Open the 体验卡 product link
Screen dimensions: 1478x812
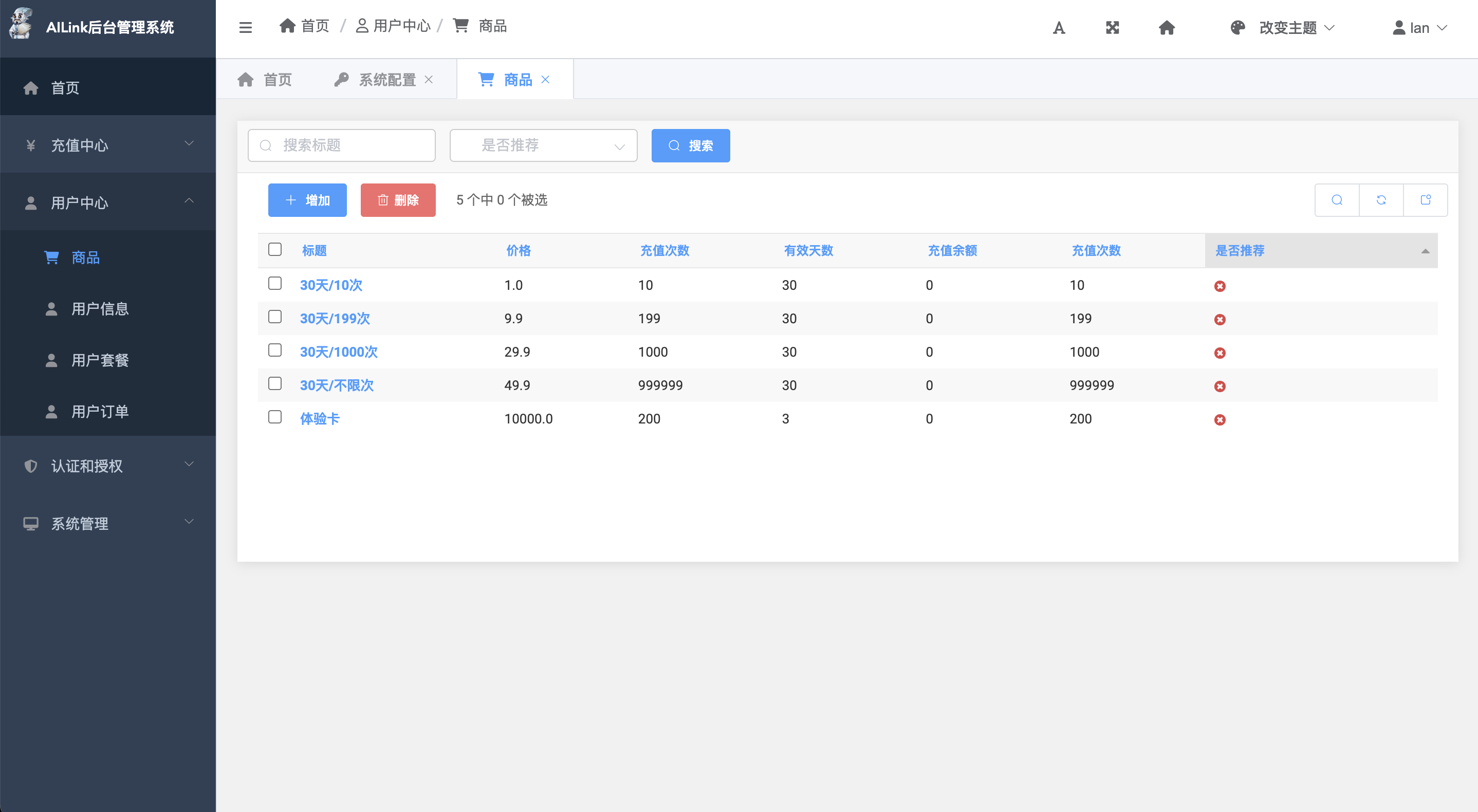pyautogui.click(x=320, y=418)
